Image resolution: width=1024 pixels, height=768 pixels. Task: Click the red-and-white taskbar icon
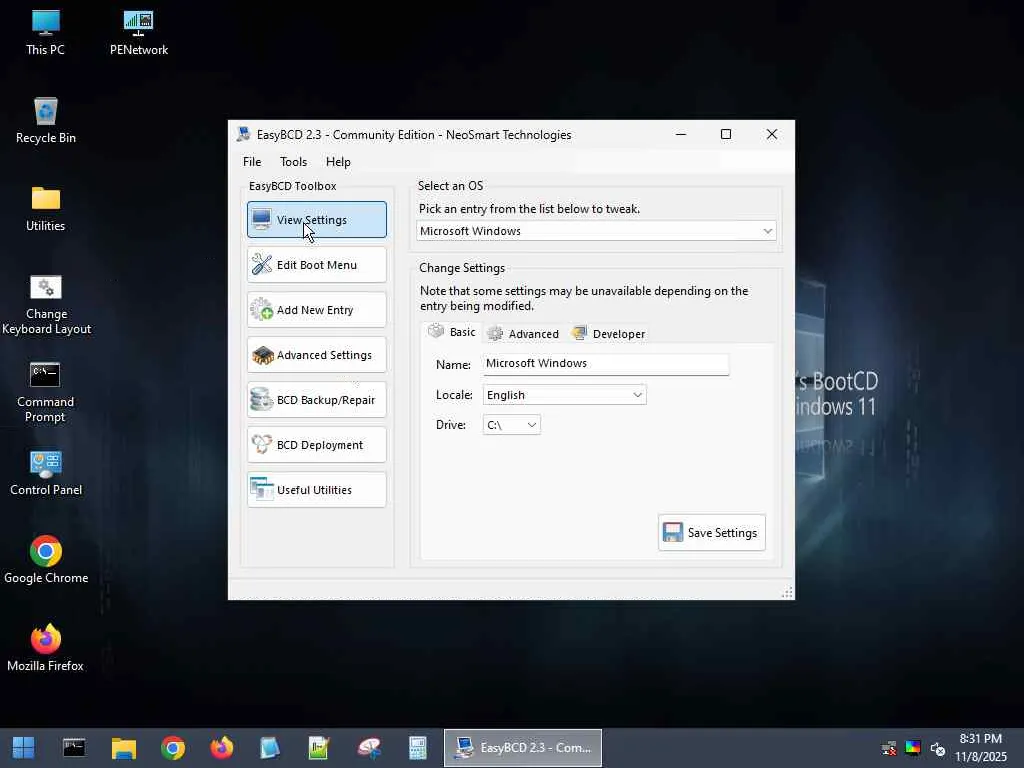[369, 748]
